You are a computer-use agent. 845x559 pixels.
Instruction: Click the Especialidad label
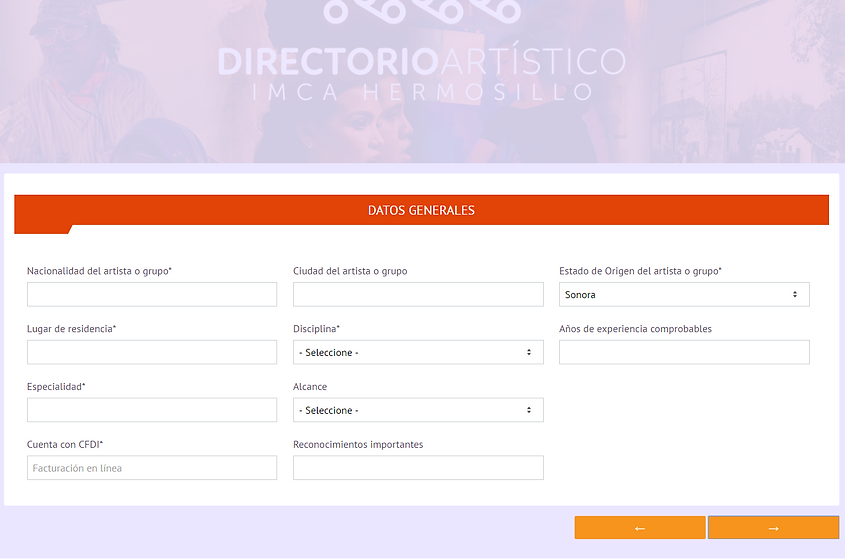point(56,387)
